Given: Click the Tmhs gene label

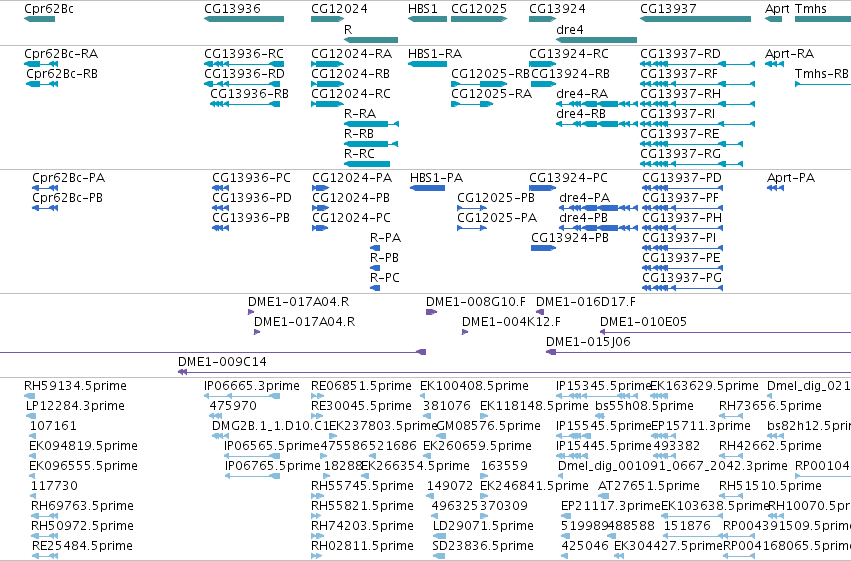Looking at the screenshot, I should click(x=811, y=9).
